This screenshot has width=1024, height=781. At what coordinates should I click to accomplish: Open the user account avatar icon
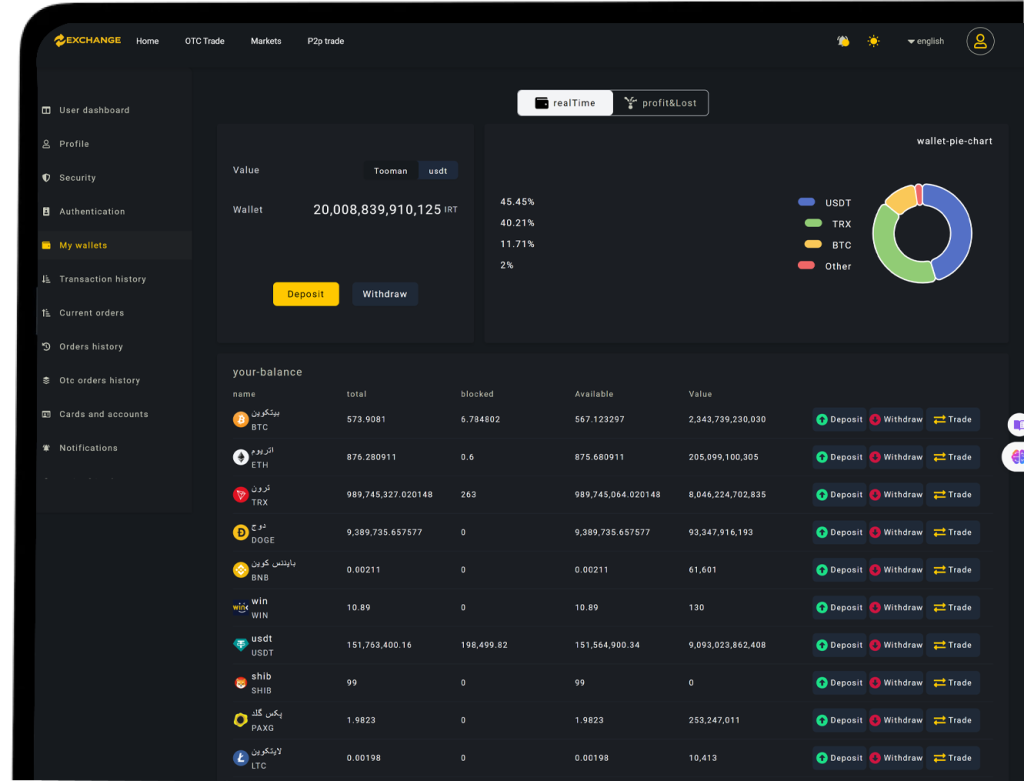click(980, 41)
